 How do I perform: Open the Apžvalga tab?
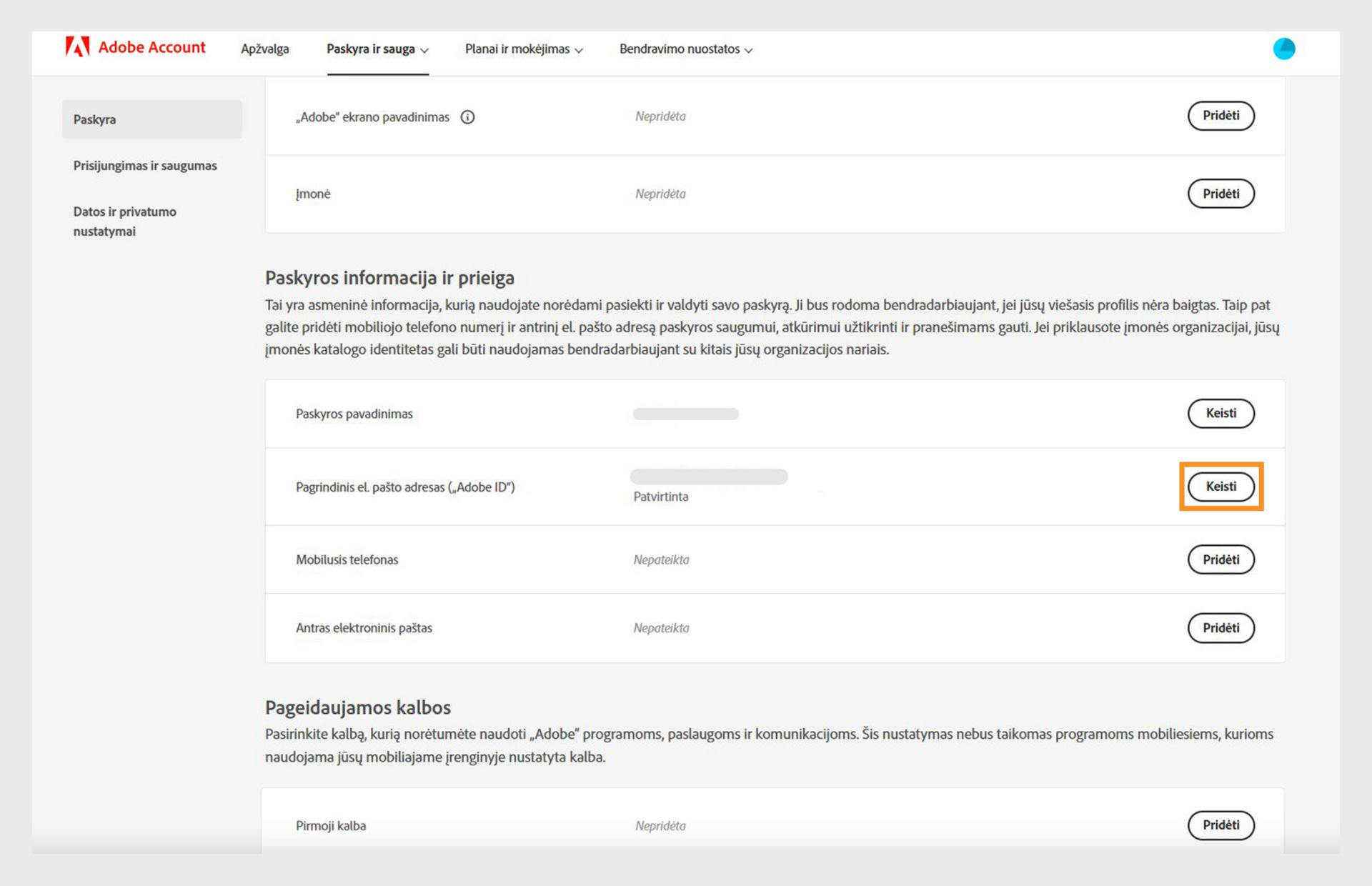pyautogui.click(x=265, y=49)
